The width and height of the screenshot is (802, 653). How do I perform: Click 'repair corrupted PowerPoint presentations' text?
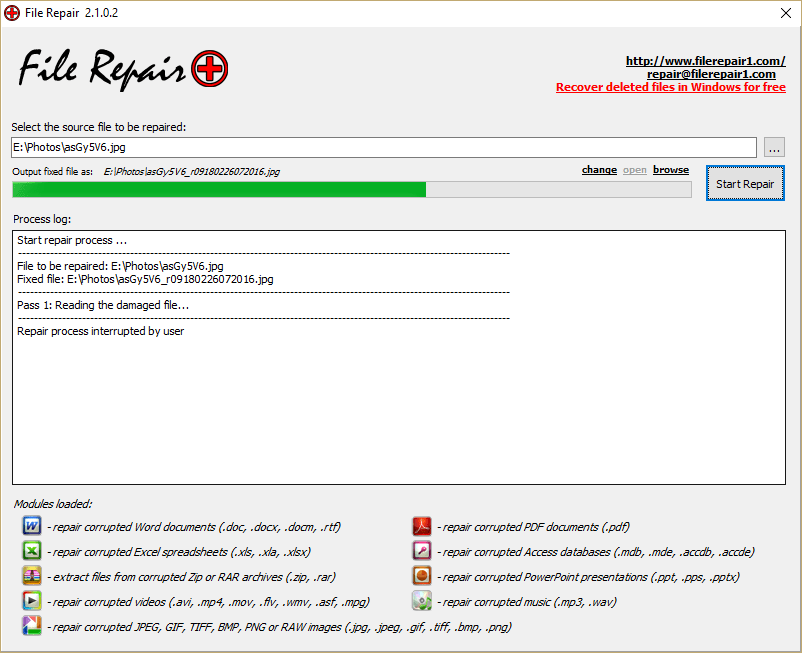(x=588, y=577)
